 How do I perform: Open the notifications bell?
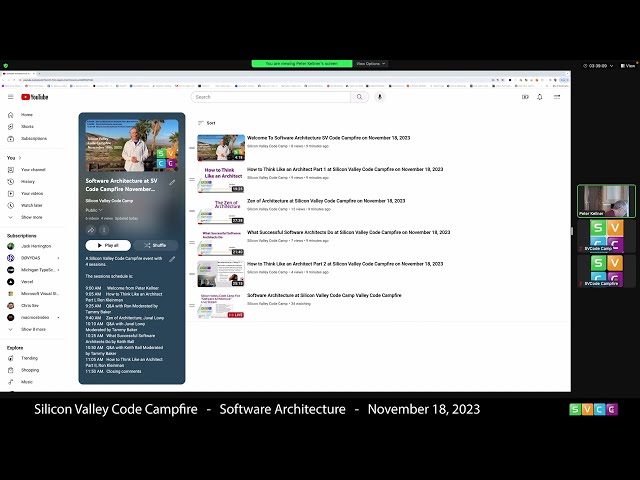[x=540, y=97]
